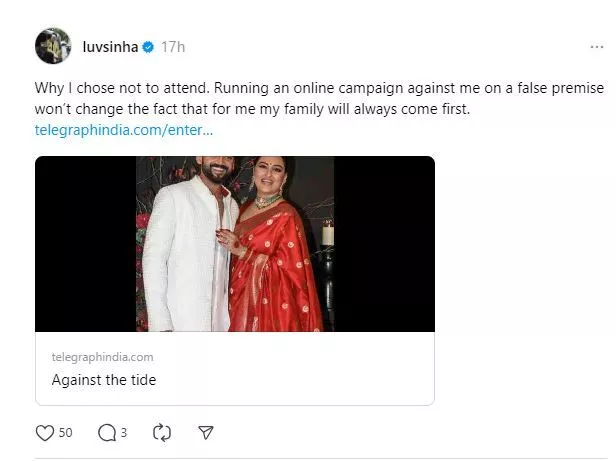The image size is (616, 461).
Task: Like the post with the heart icon
Action: tap(44, 433)
